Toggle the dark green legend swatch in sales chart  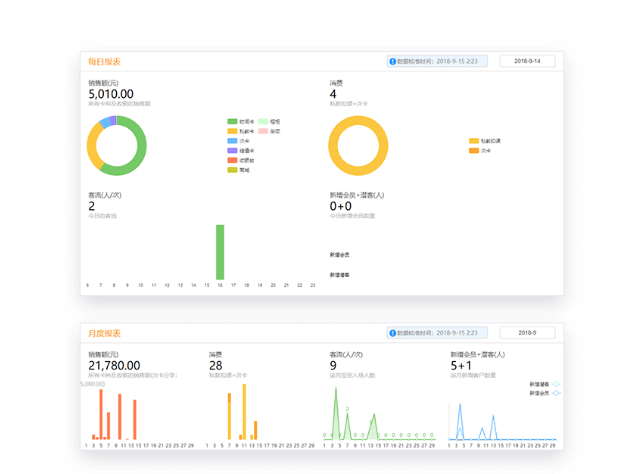click(x=232, y=121)
